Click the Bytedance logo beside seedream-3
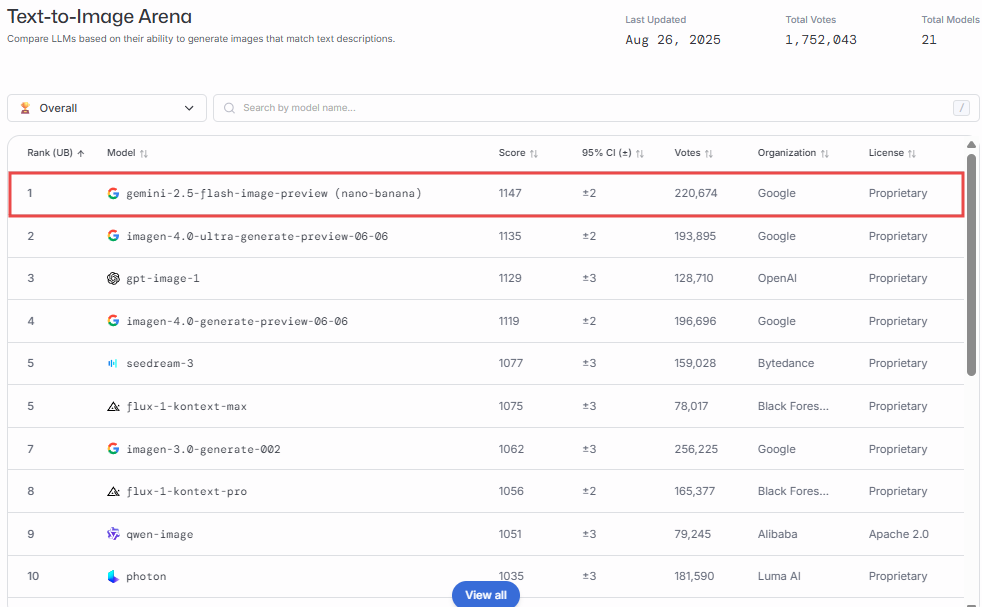The height and width of the screenshot is (607, 982). tap(113, 363)
